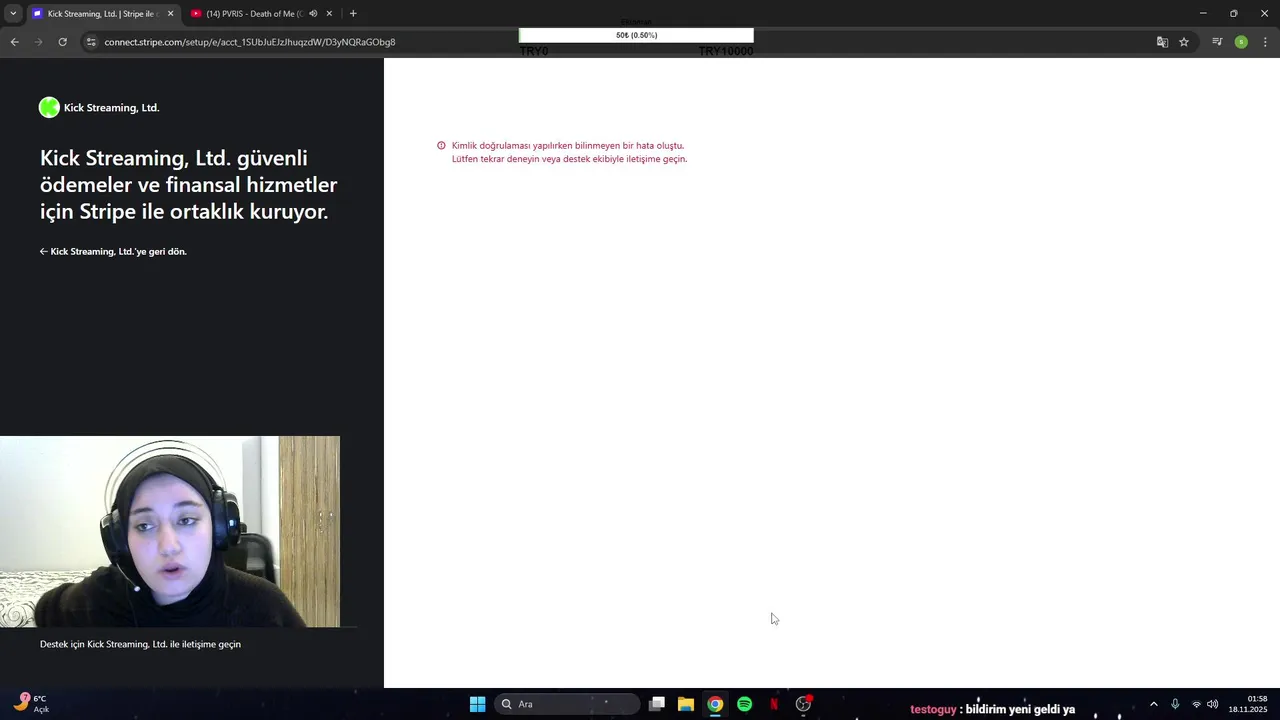Image resolution: width=1280 pixels, height=720 pixels.
Task: Go back to the previous page
Action: click(x=14, y=42)
